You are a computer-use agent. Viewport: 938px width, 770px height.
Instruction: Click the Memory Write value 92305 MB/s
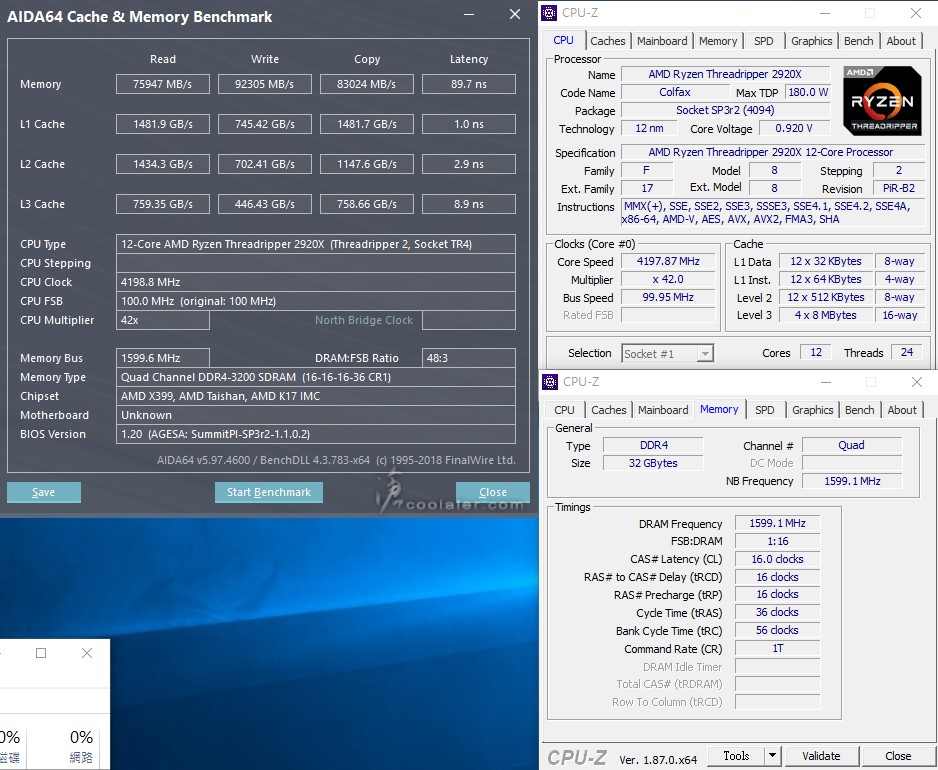264,84
